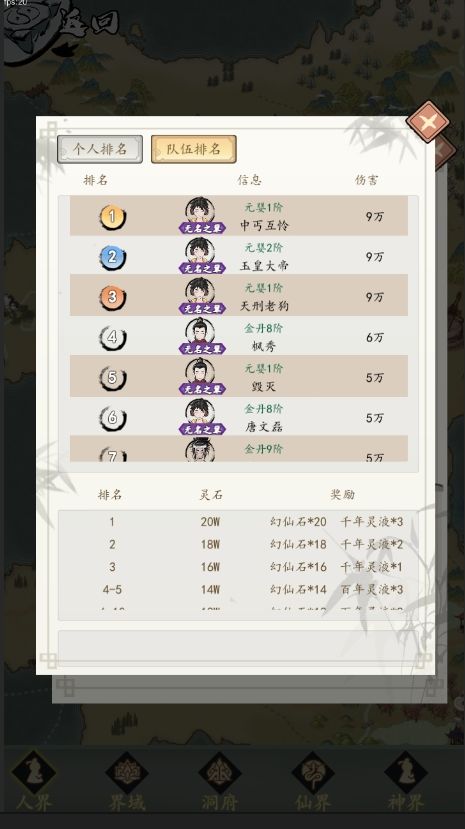
Task: Open 神界 in bottom navigation
Action: pos(405,780)
